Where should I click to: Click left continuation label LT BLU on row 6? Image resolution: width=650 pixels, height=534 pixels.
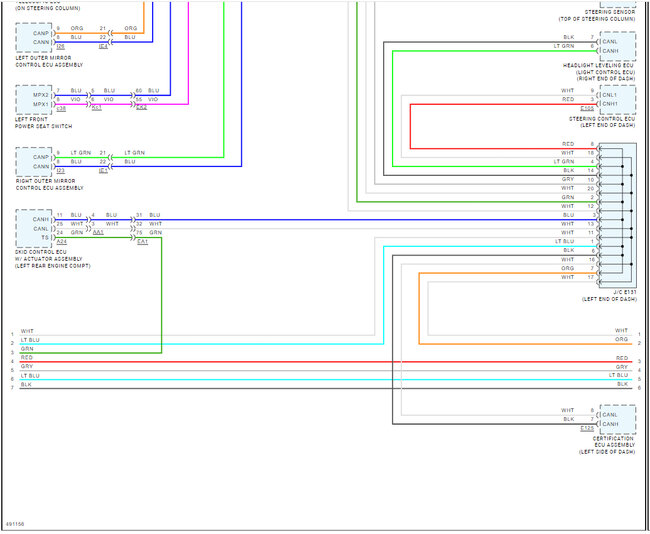pyautogui.click(x=30, y=376)
